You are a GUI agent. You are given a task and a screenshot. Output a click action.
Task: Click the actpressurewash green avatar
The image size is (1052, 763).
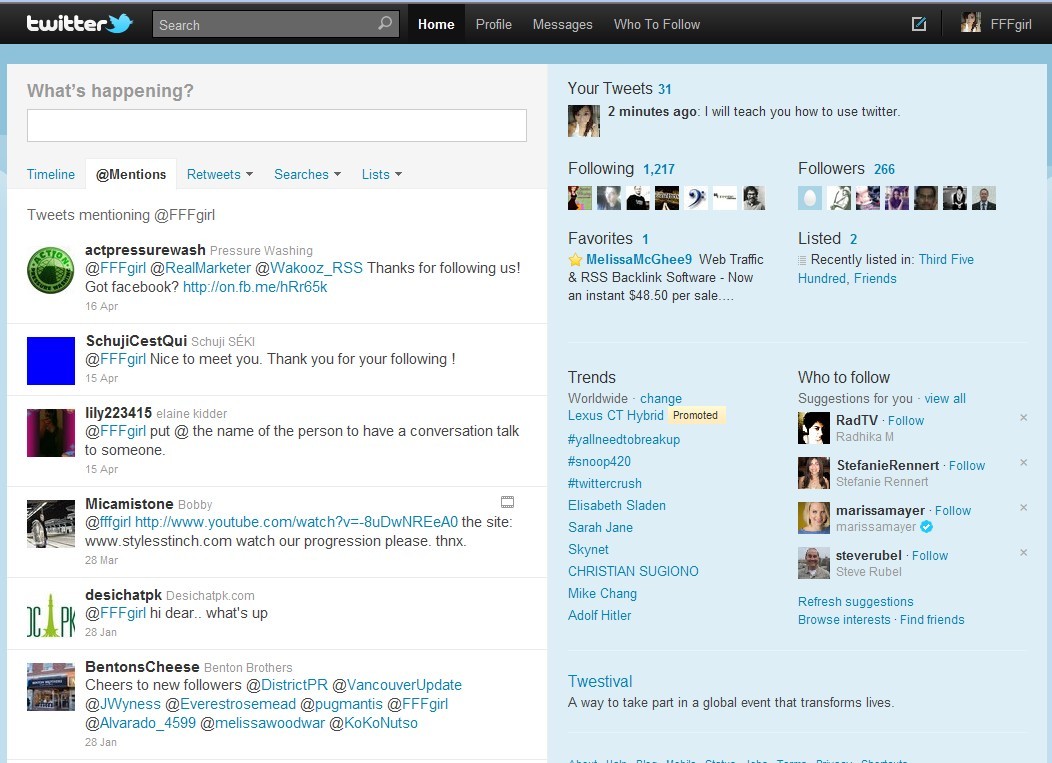[51, 271]
